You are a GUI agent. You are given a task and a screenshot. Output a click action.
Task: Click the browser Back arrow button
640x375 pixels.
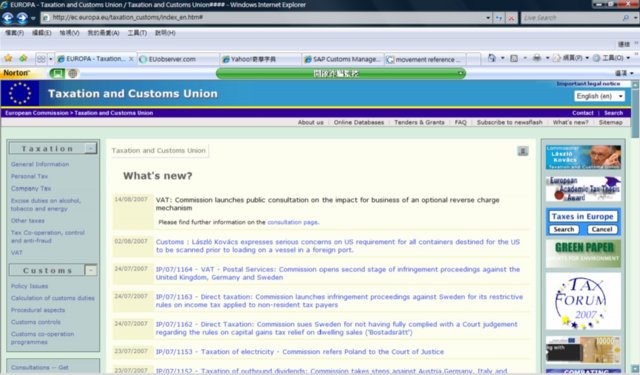(x=7, y=18)
